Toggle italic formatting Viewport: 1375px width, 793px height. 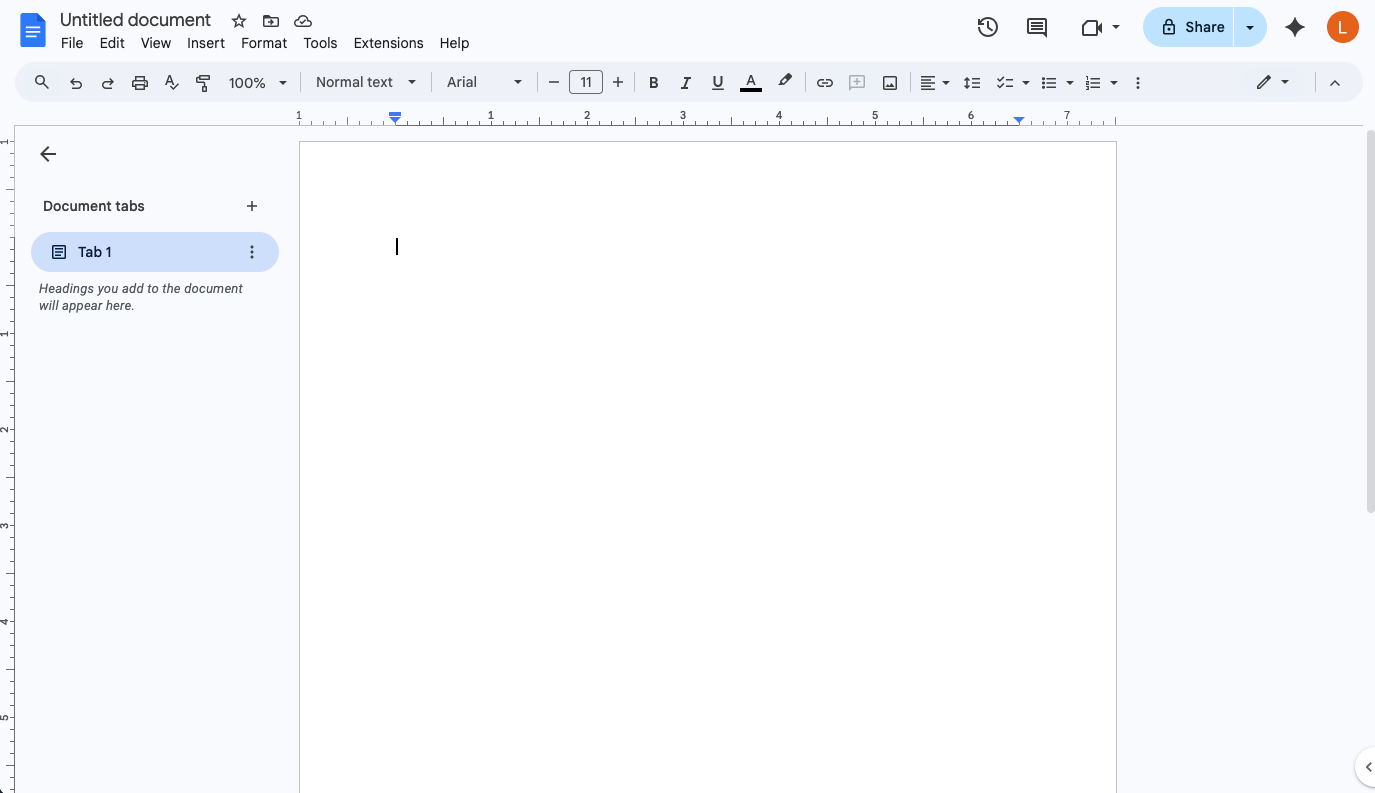pyautogui.click(x=685, y=83)
